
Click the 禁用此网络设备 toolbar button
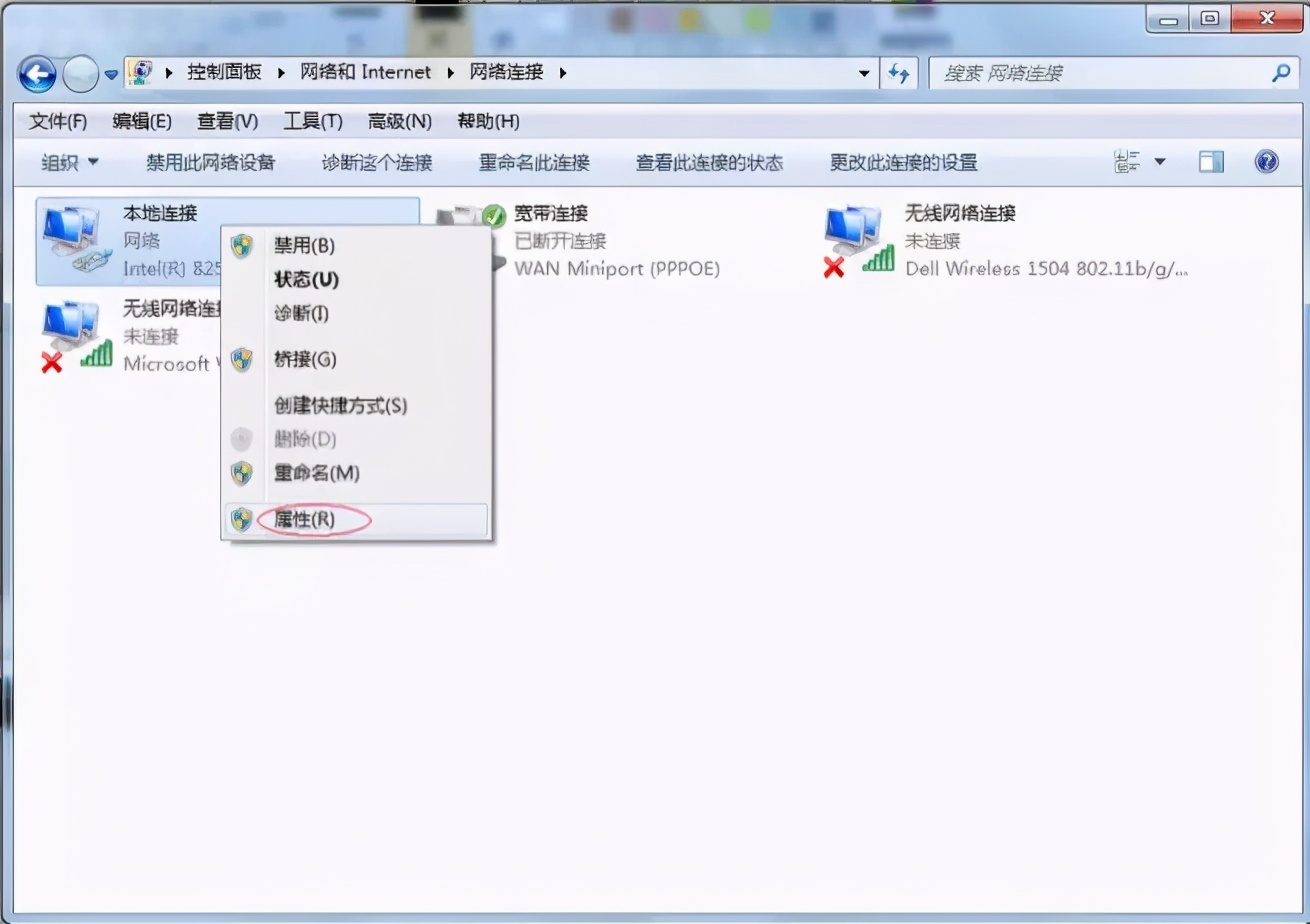(213, 161)
